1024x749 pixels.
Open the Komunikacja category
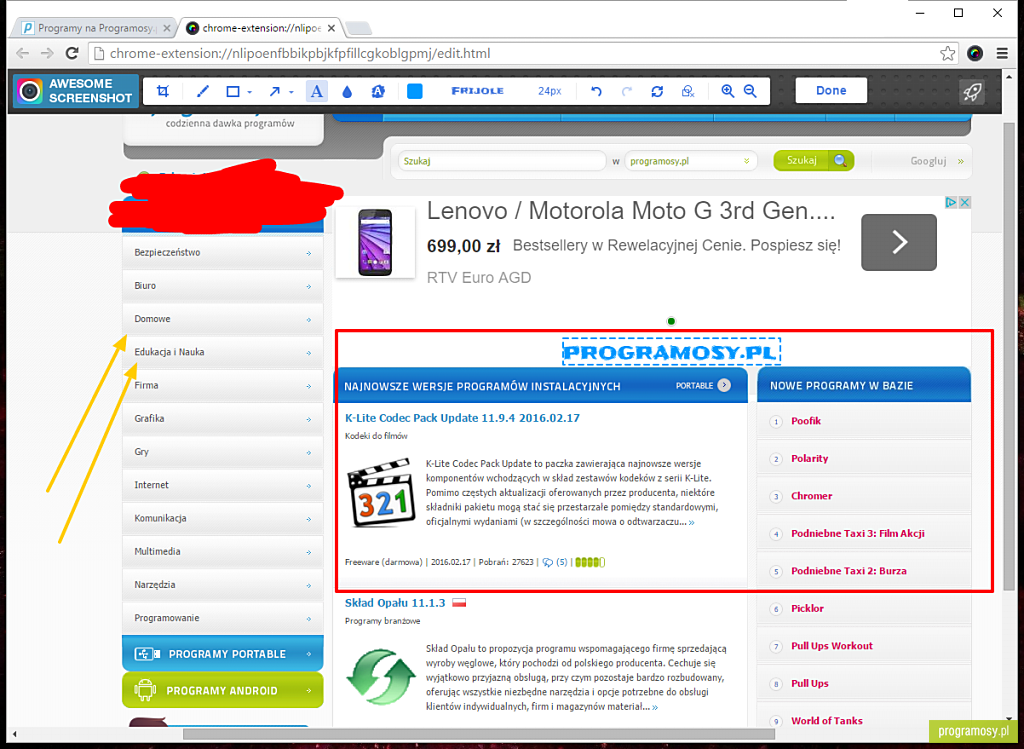(223, 518)
